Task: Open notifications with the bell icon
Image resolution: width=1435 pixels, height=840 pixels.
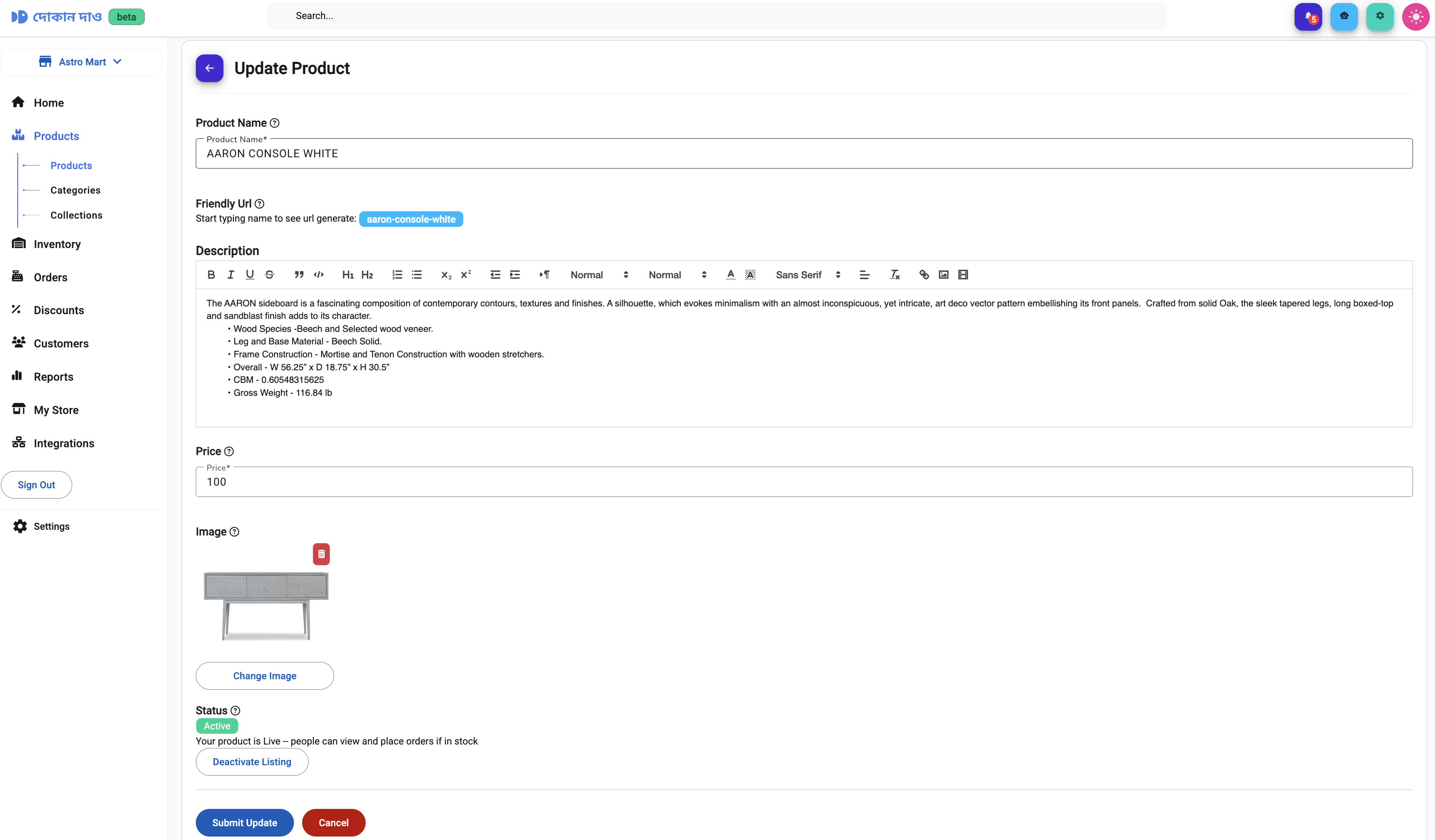Action: (x=1308, y=16)
